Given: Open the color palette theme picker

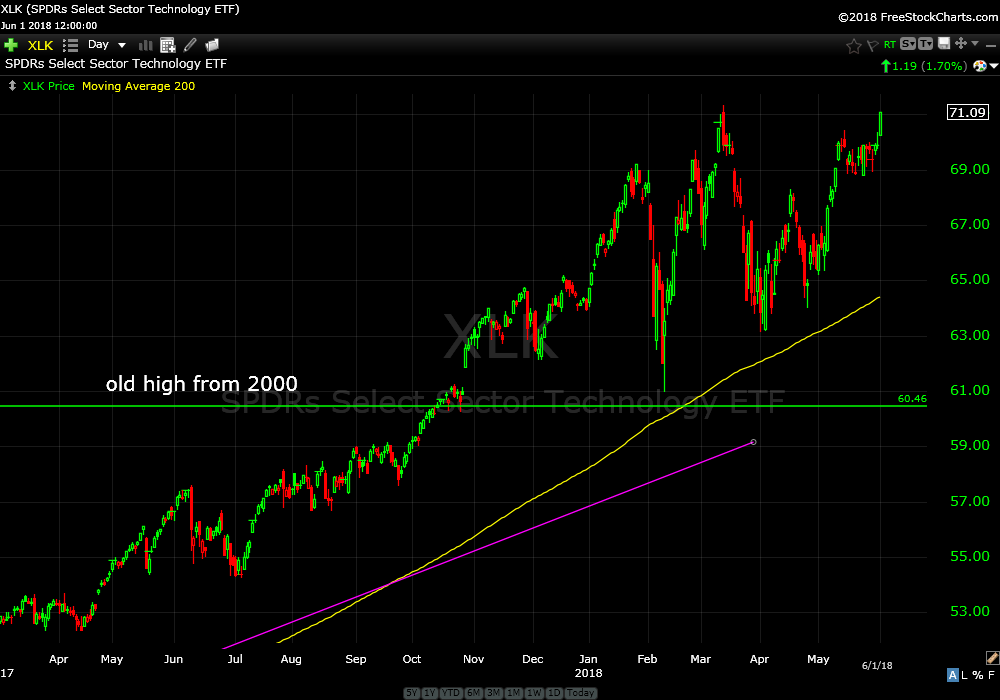Looking at the screenshot, I should [980, 66].
